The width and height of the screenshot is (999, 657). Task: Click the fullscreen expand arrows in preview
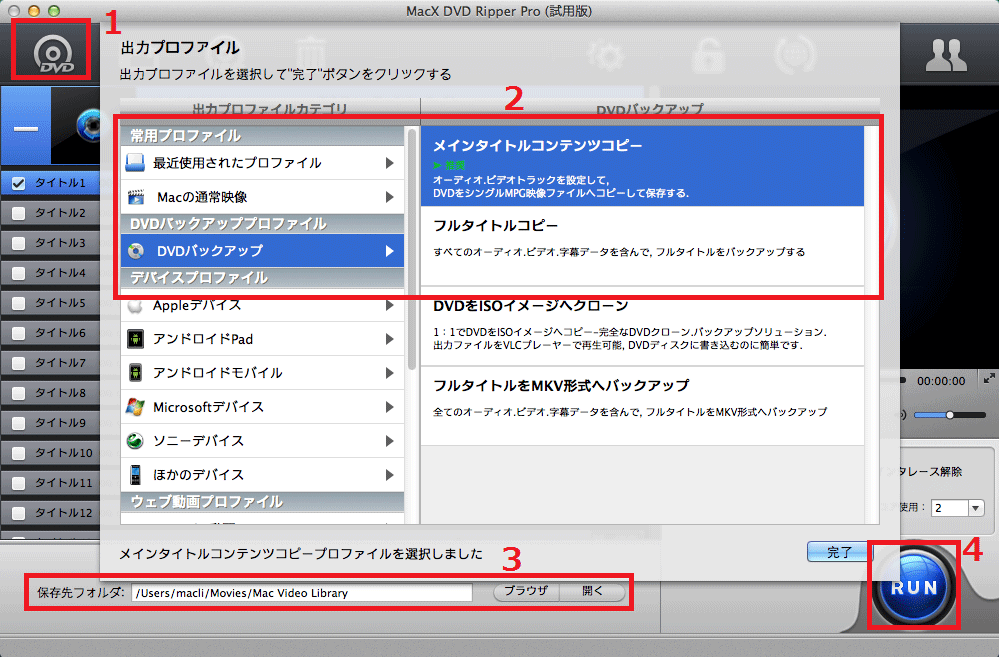(988, 379)
